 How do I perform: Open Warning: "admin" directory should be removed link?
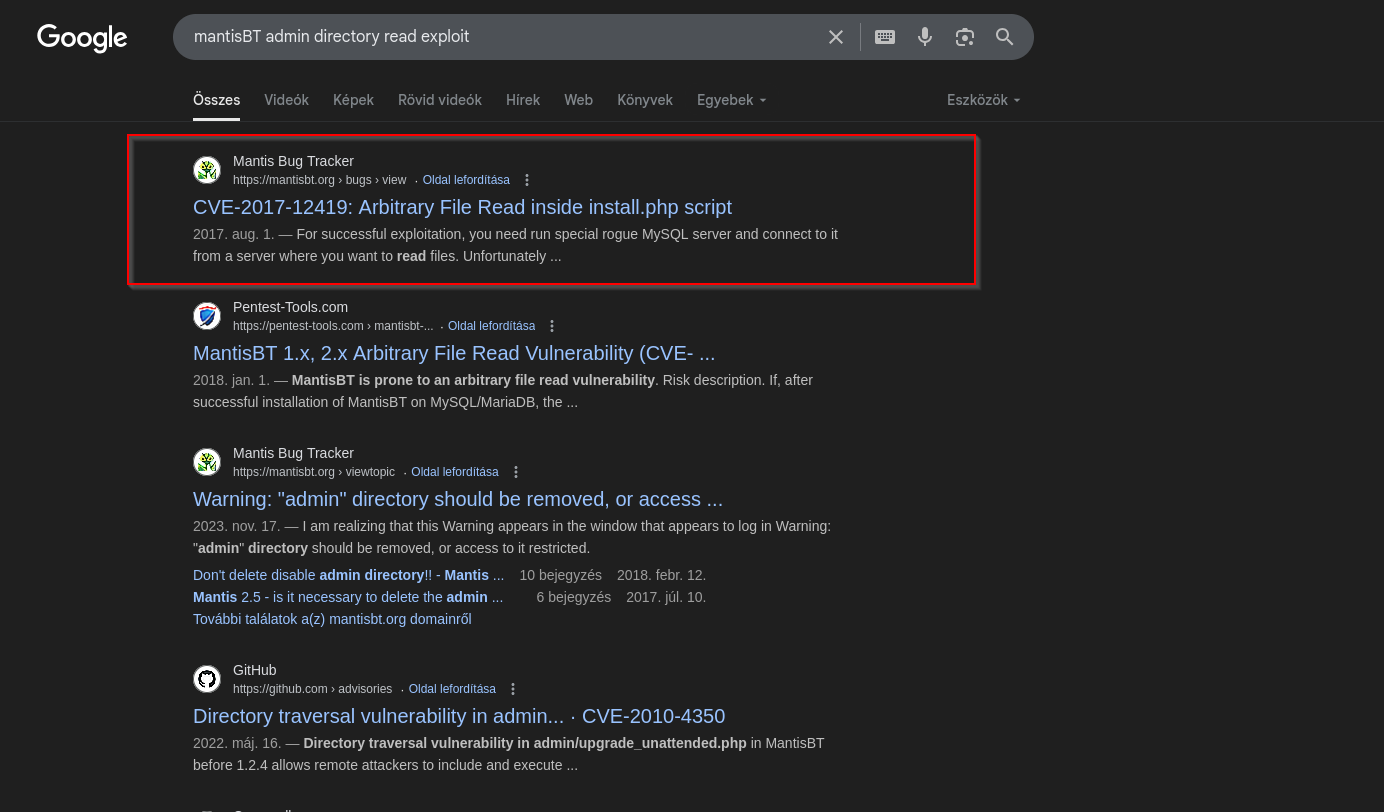tap(458, 499)
